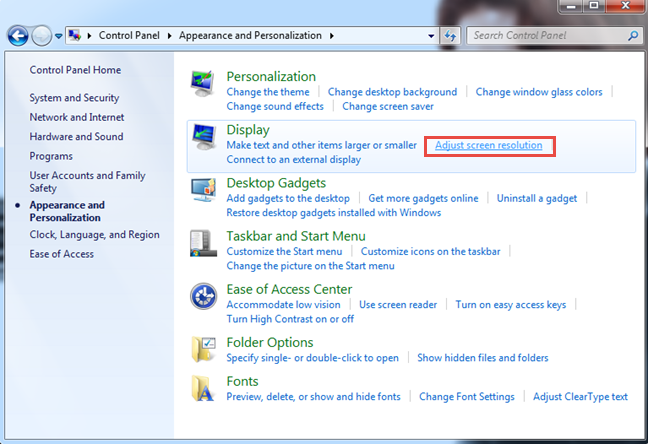Expand the Appearance and Personalization breadcrumb arrow

click(x=331, y=36)
